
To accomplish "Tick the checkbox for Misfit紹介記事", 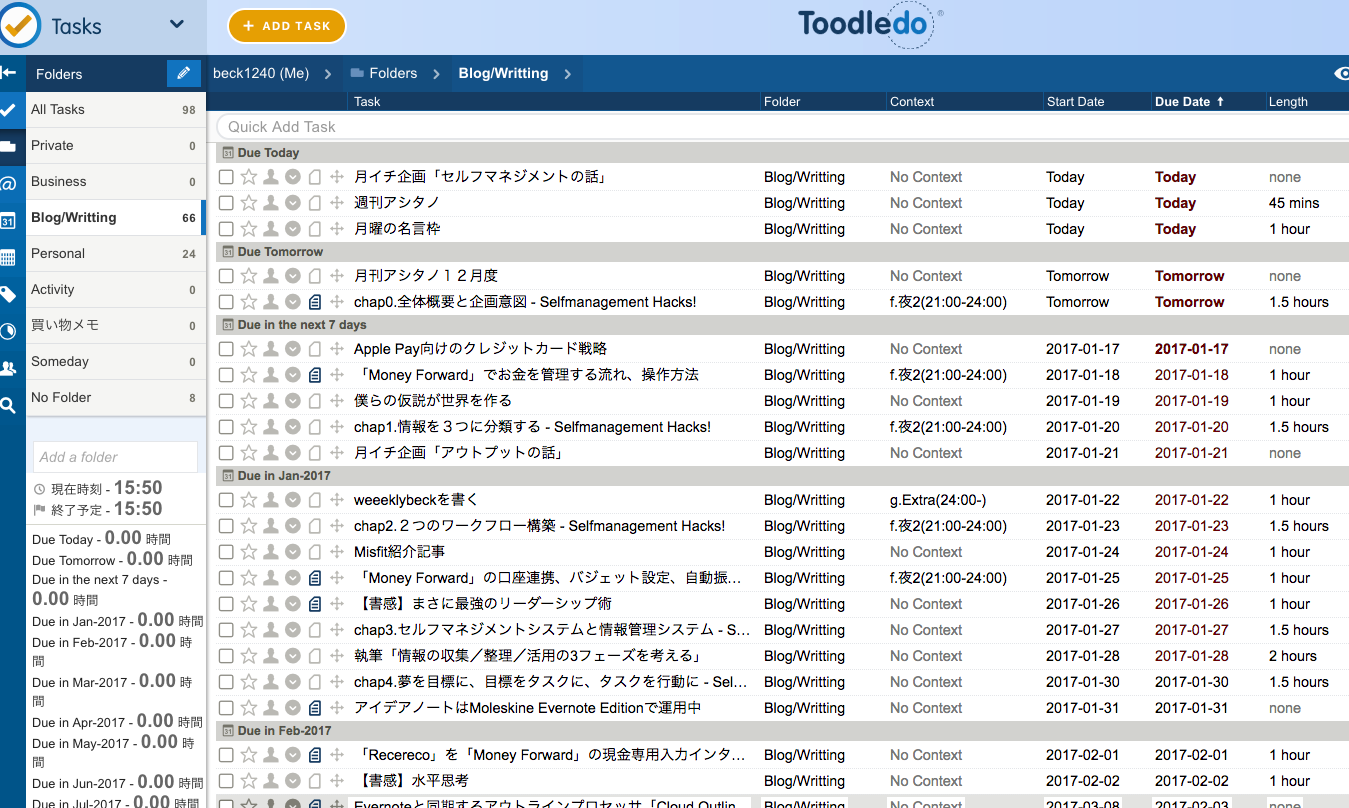I will (x=227, y=552).
